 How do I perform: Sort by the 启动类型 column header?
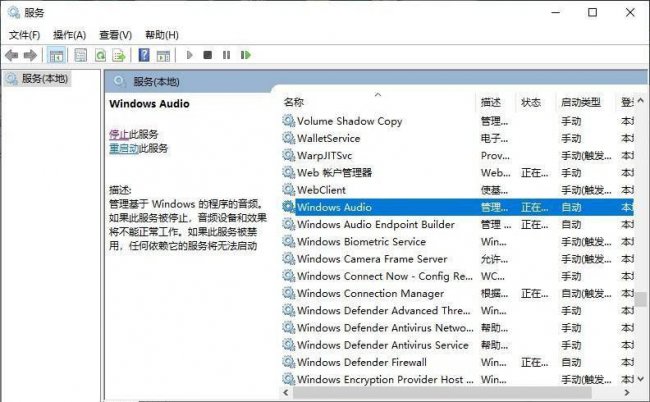[x=581, y=102]
